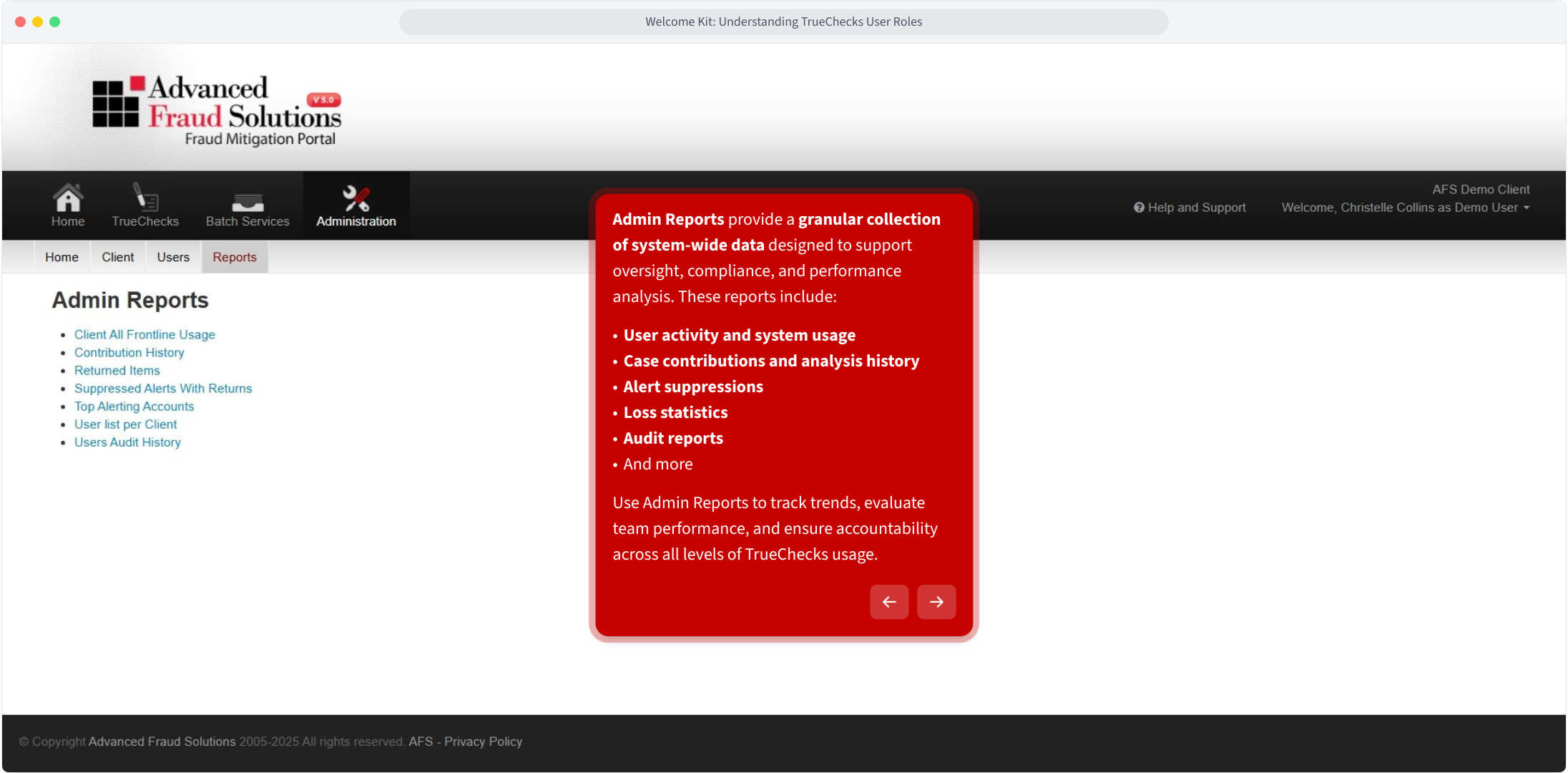Screen dimensions: 1568x773
Task: Click the V 5.0 version badge
Action: coord(324,99)
